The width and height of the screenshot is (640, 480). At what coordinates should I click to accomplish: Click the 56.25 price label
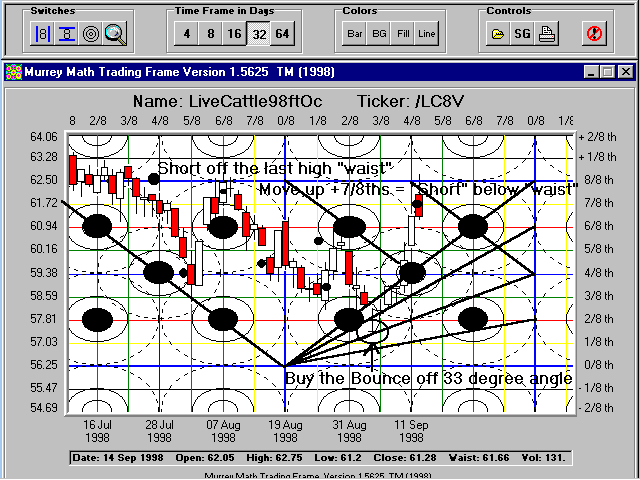(x=44, y=364)
